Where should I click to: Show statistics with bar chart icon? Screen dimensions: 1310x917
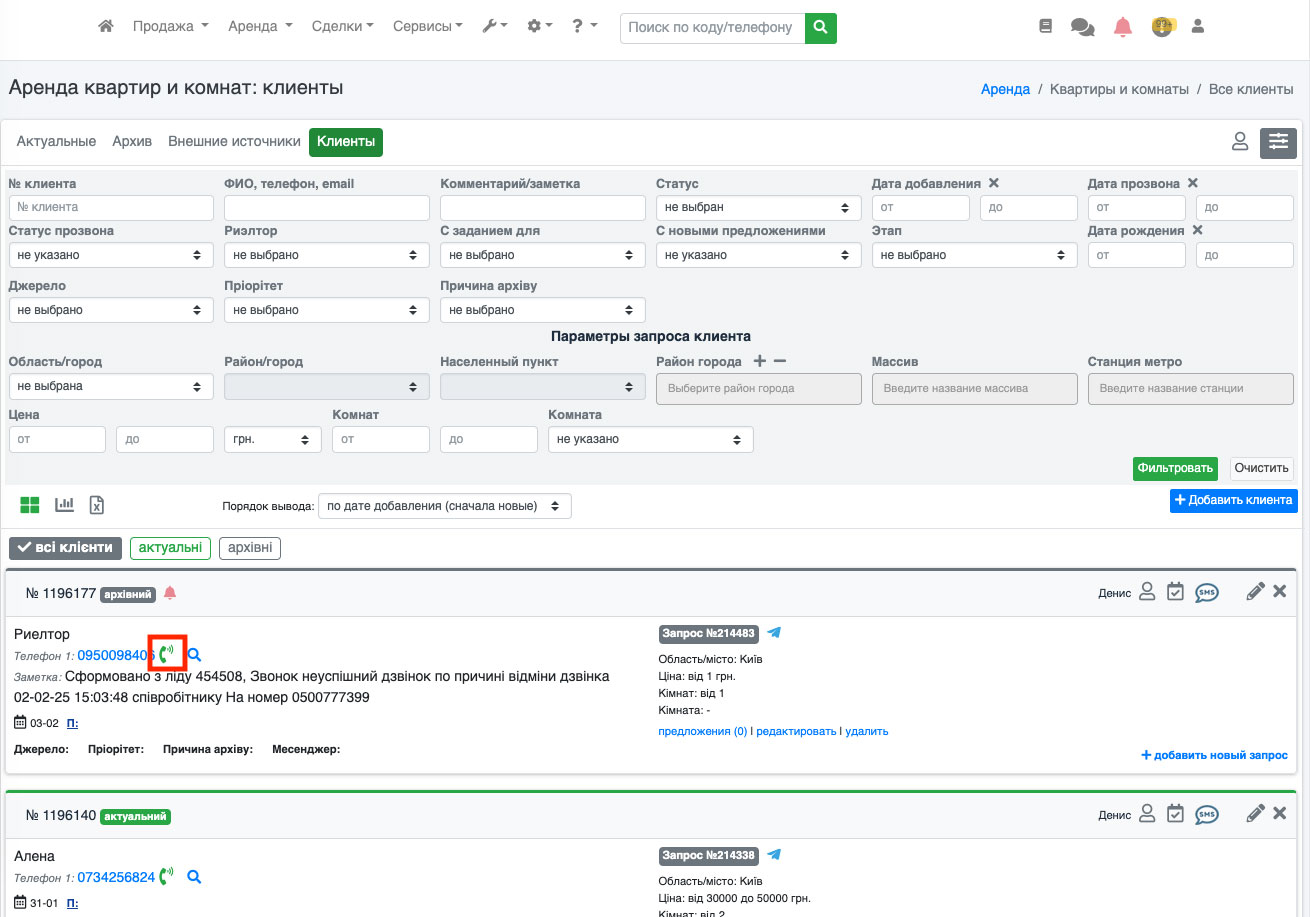(65, 505)
